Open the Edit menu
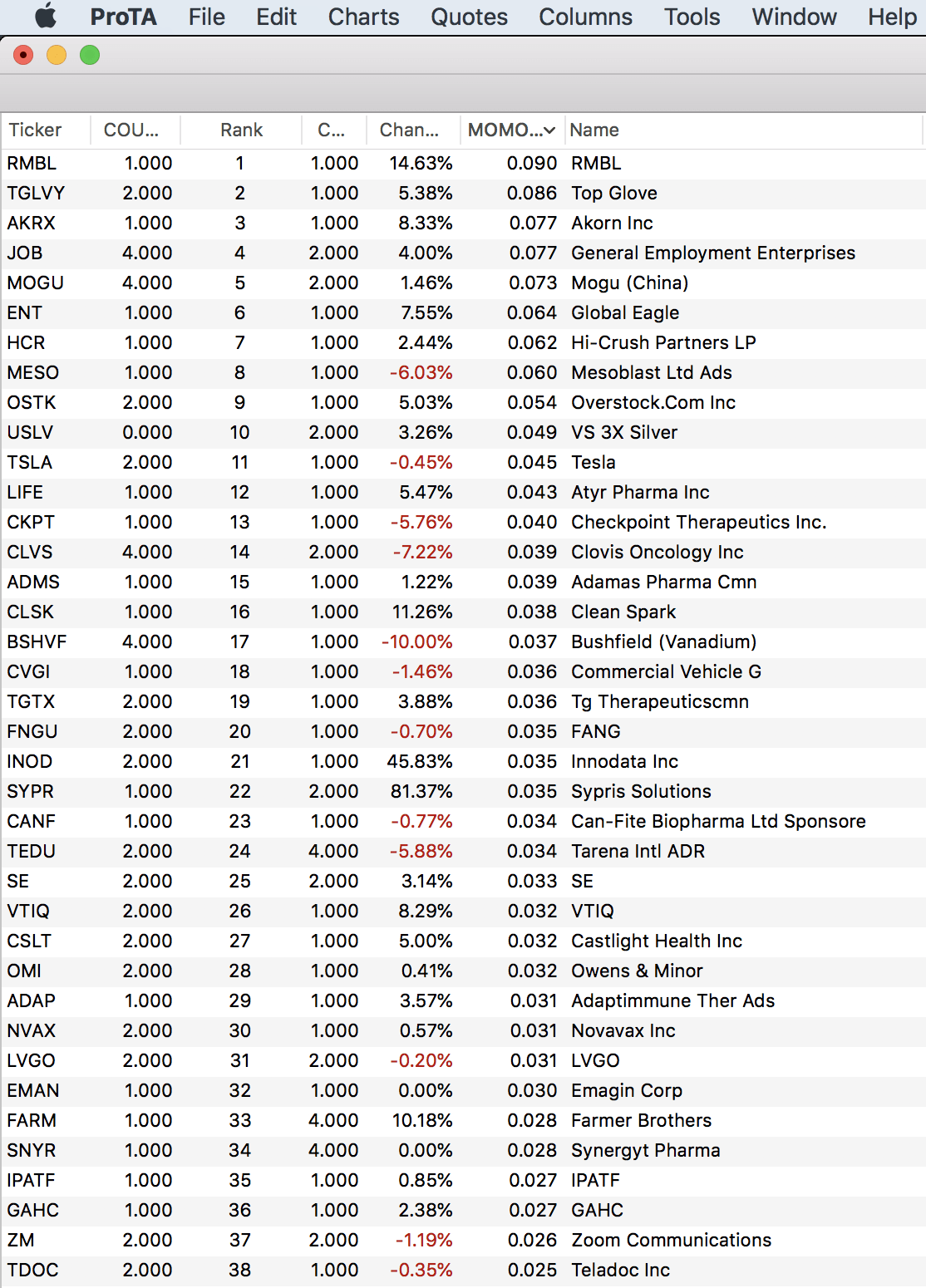926x1288 pixels. tap(276, 17)
